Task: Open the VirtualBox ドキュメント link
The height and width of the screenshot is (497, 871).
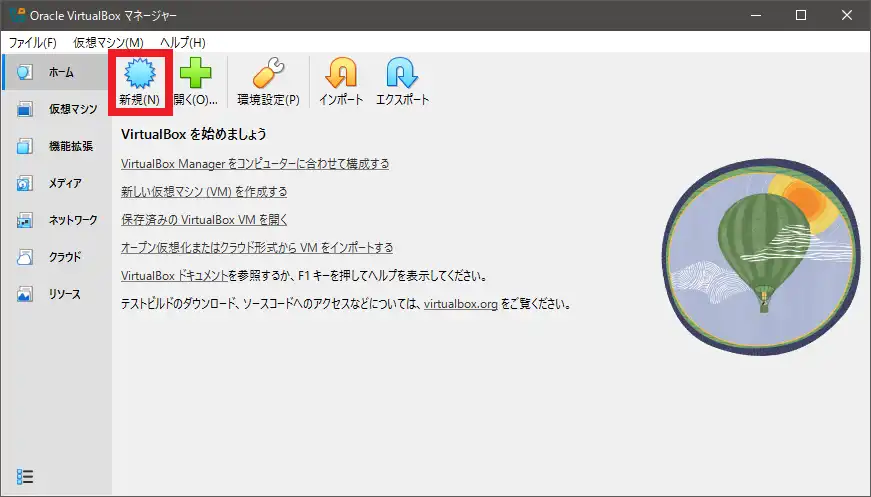Action: [174, 275]
